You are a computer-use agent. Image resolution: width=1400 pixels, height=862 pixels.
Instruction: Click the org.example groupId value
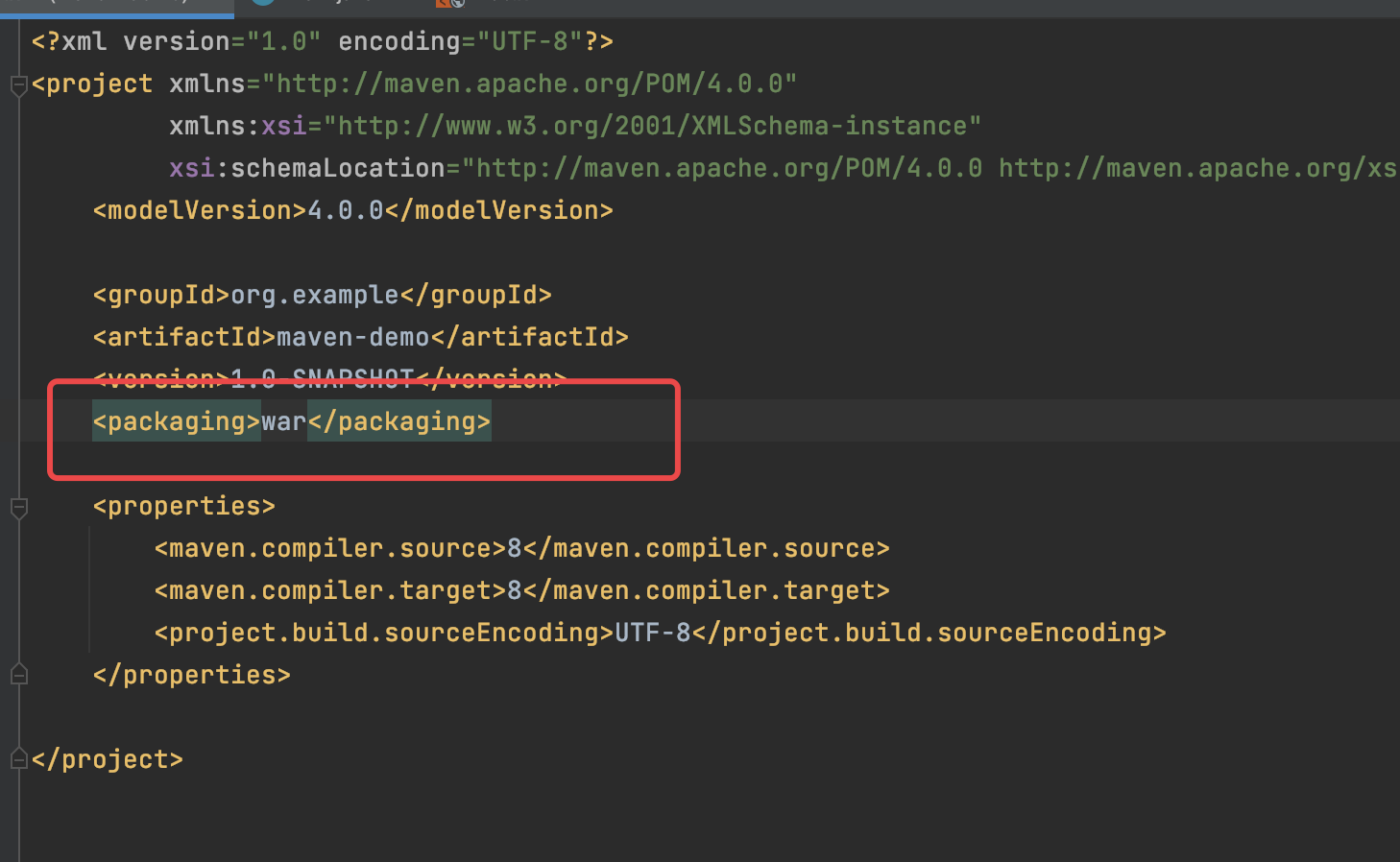tap(315, 296)
